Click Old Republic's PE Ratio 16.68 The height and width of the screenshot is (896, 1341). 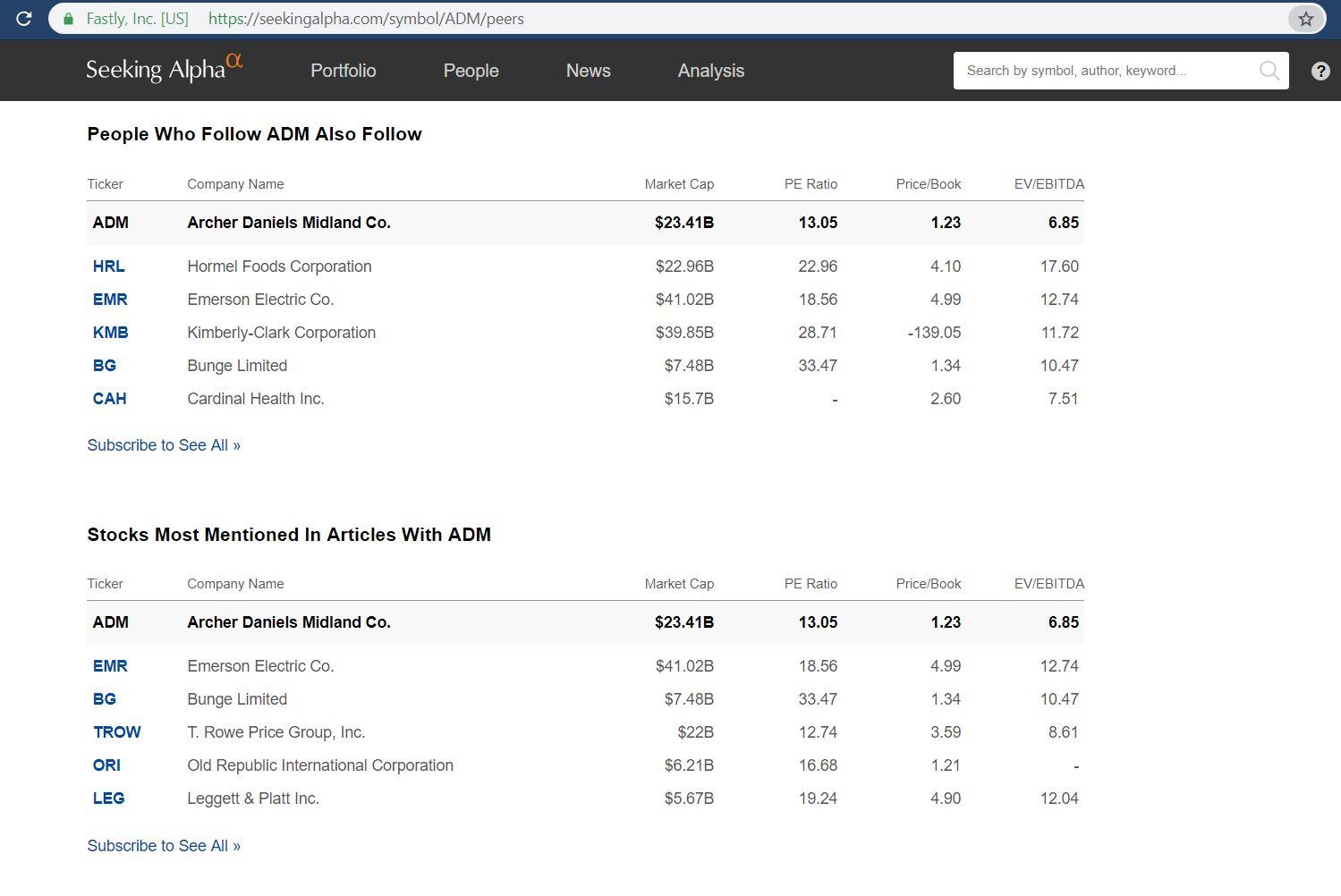tap(818, 765)
